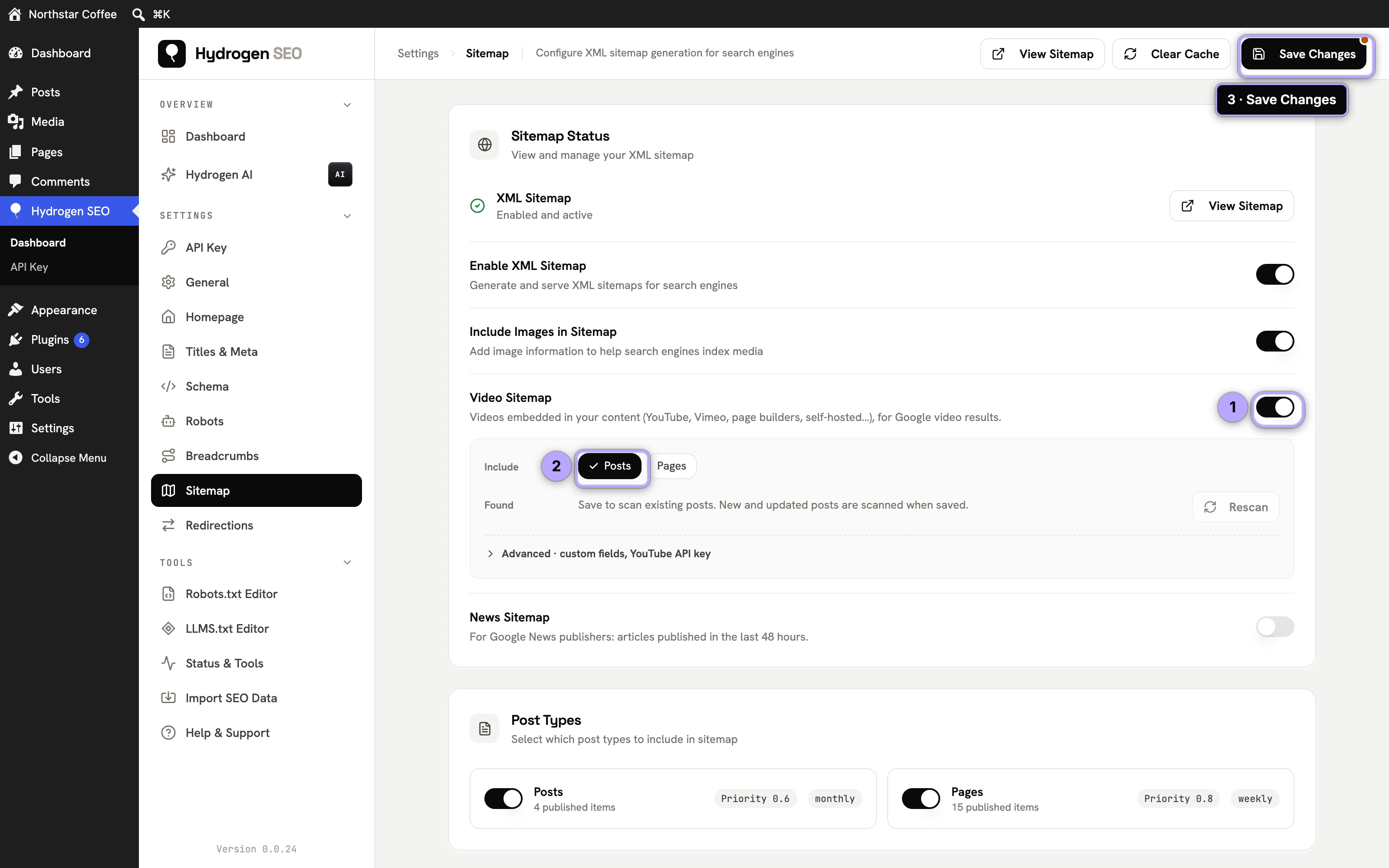The width and height of the screenshot is (1389, 868).
Task: Open Plugins in WordPress admin menu
Action: pyautogui.click(x=69, y=340)
